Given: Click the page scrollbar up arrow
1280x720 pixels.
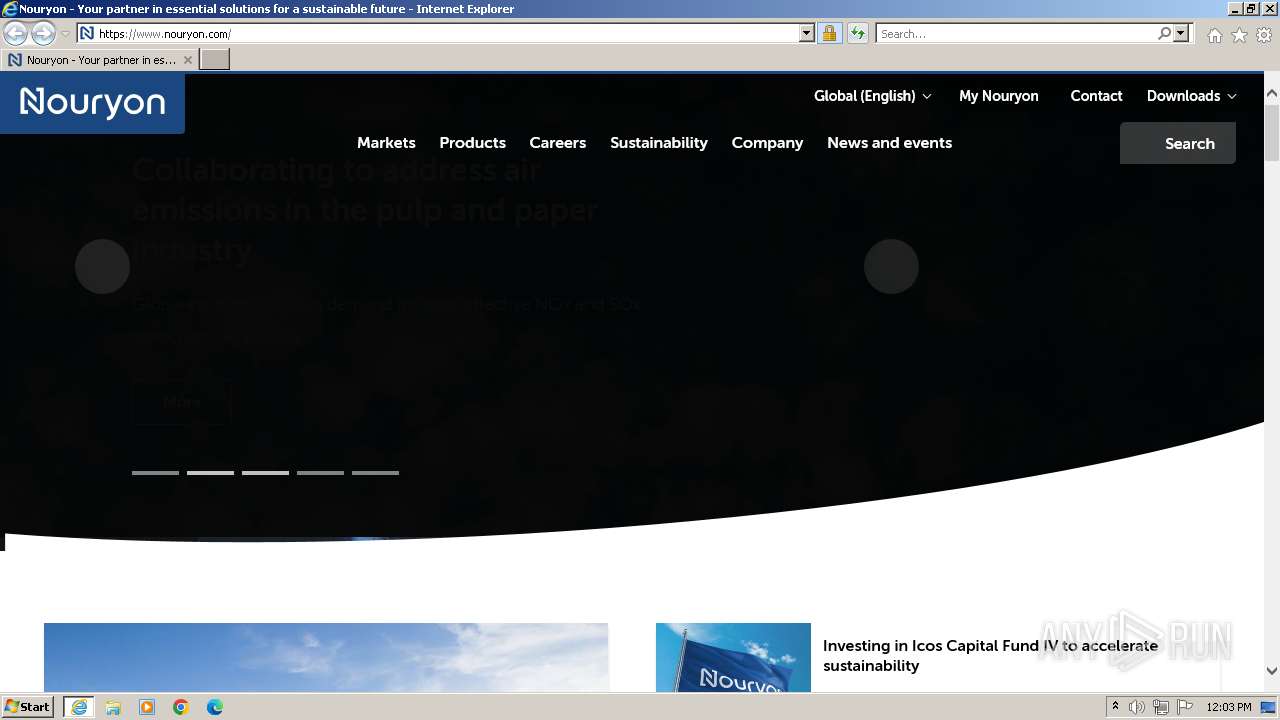Looking at the screenshot, I should [1272, 94].
